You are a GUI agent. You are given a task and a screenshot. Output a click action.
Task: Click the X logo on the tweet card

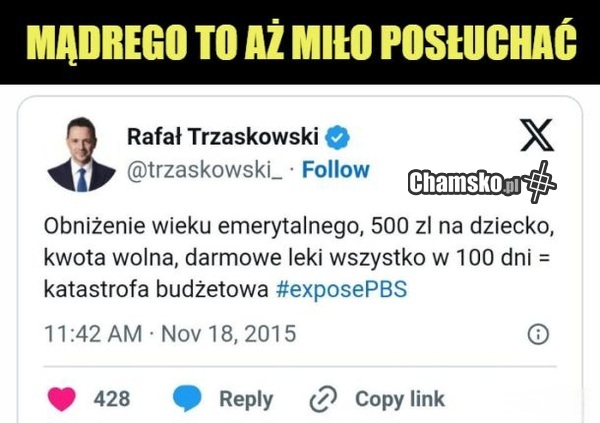click(x=536, y=135)
